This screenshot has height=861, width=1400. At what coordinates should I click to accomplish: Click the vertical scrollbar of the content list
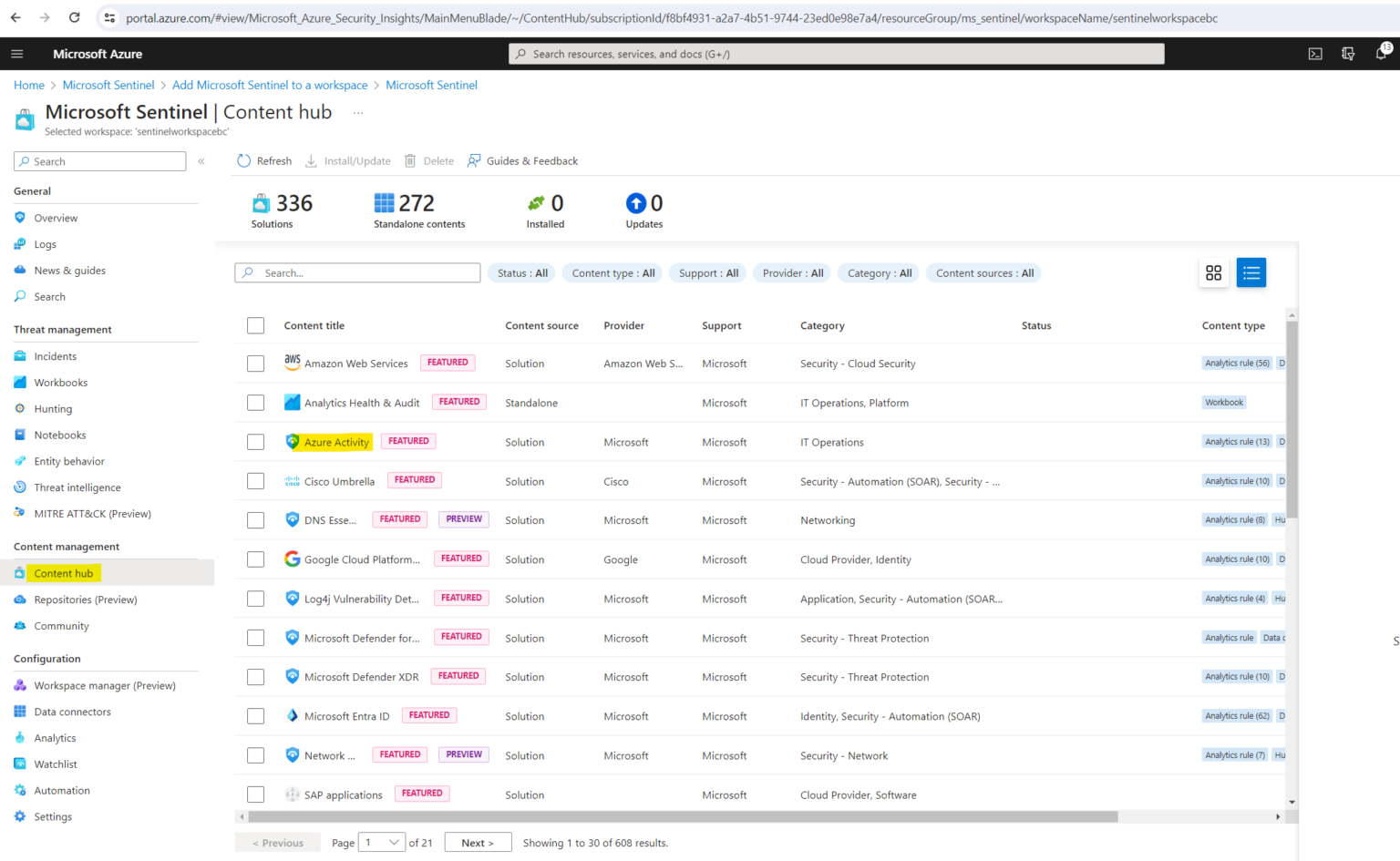pos(1292,419)
